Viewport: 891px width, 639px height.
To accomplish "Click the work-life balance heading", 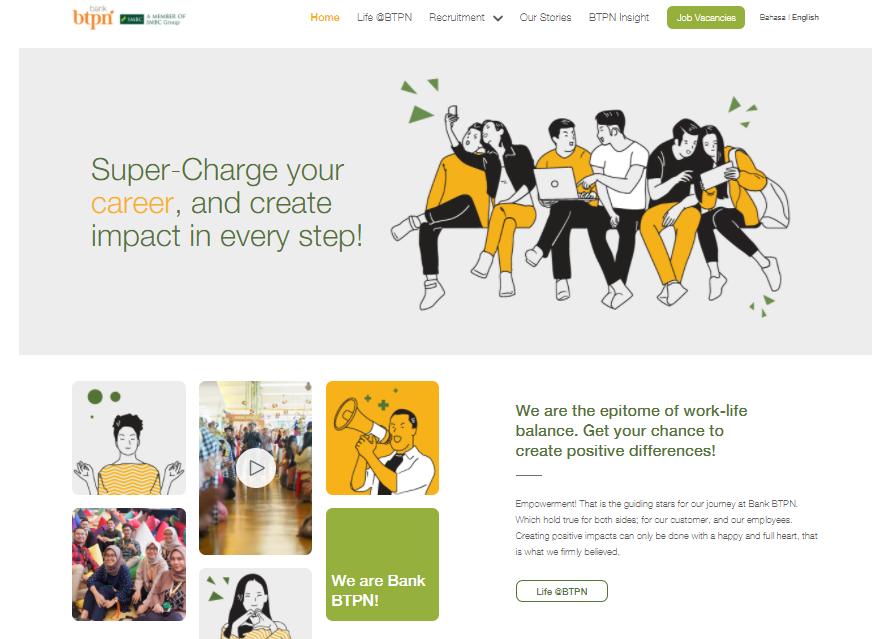I will 631,431.
